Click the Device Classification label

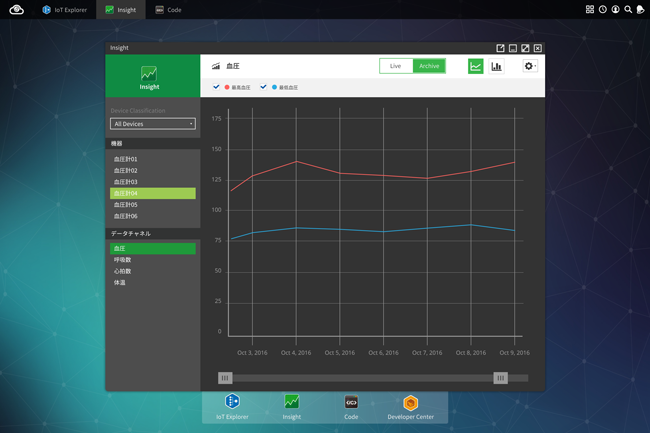point(138,111)
